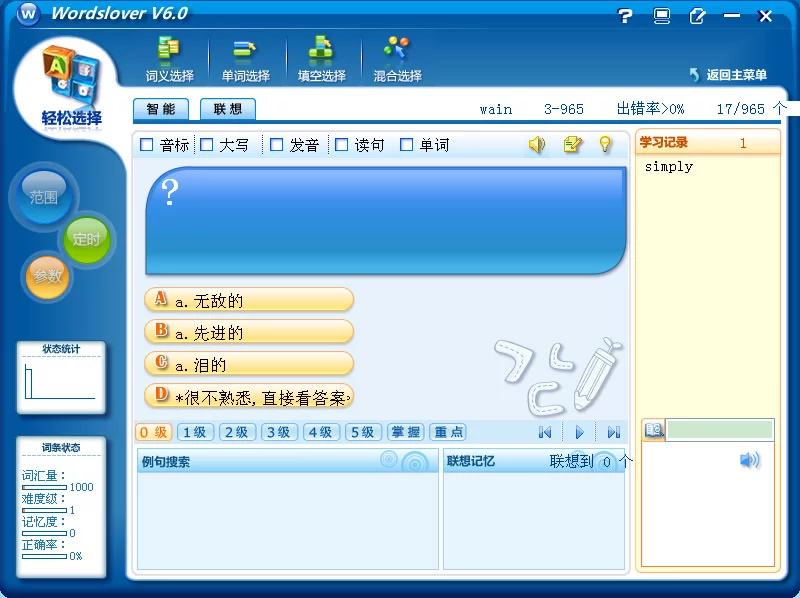Click the monitor display icon in title bar

(x=662, y=16)
